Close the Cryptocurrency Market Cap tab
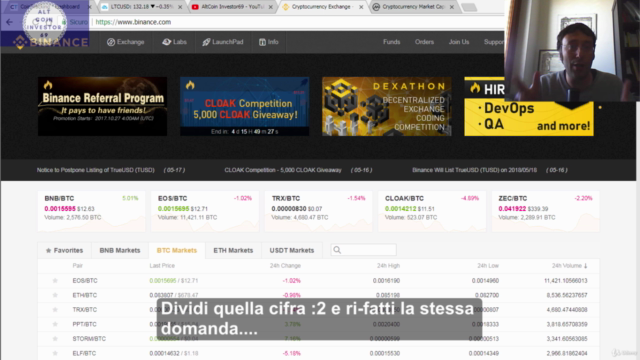640x360 pixels. click(x=452, y=7)
